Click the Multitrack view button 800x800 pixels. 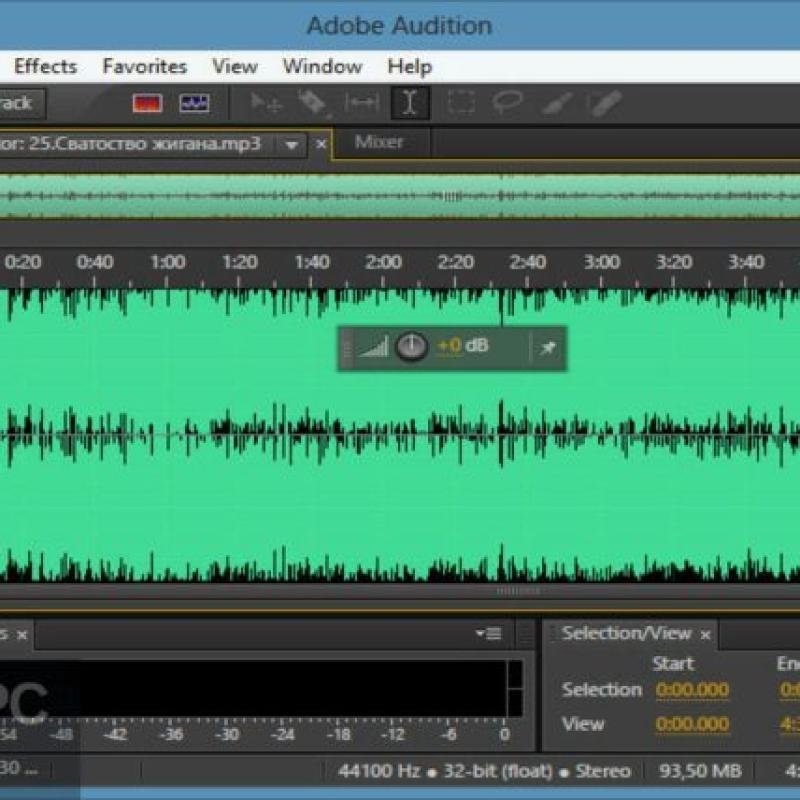click(20, 104)
